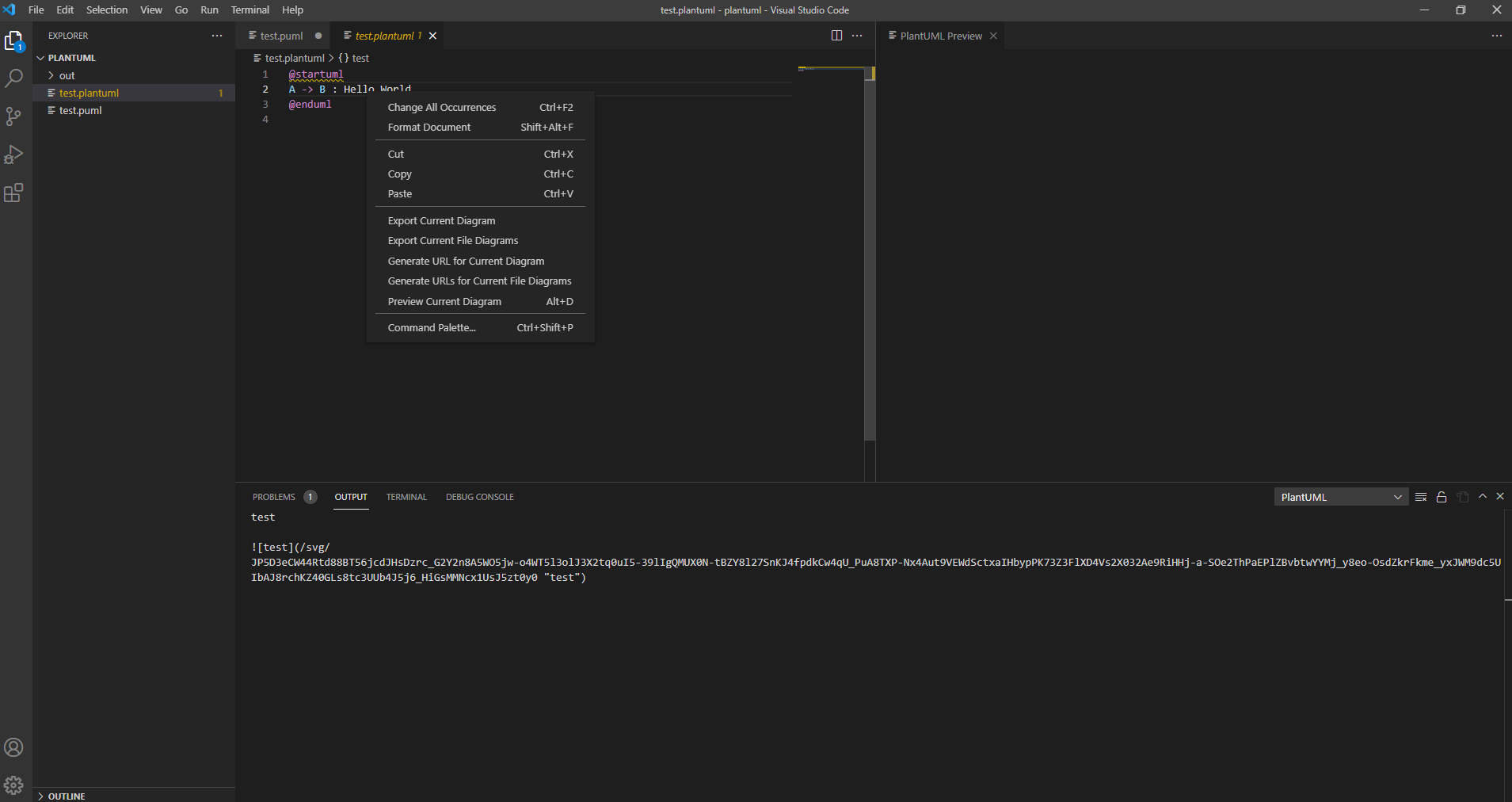Viewport: 1512px width, 802px height.
Task: Open editor actions with the ellipsis button
Action: [857, 36]
